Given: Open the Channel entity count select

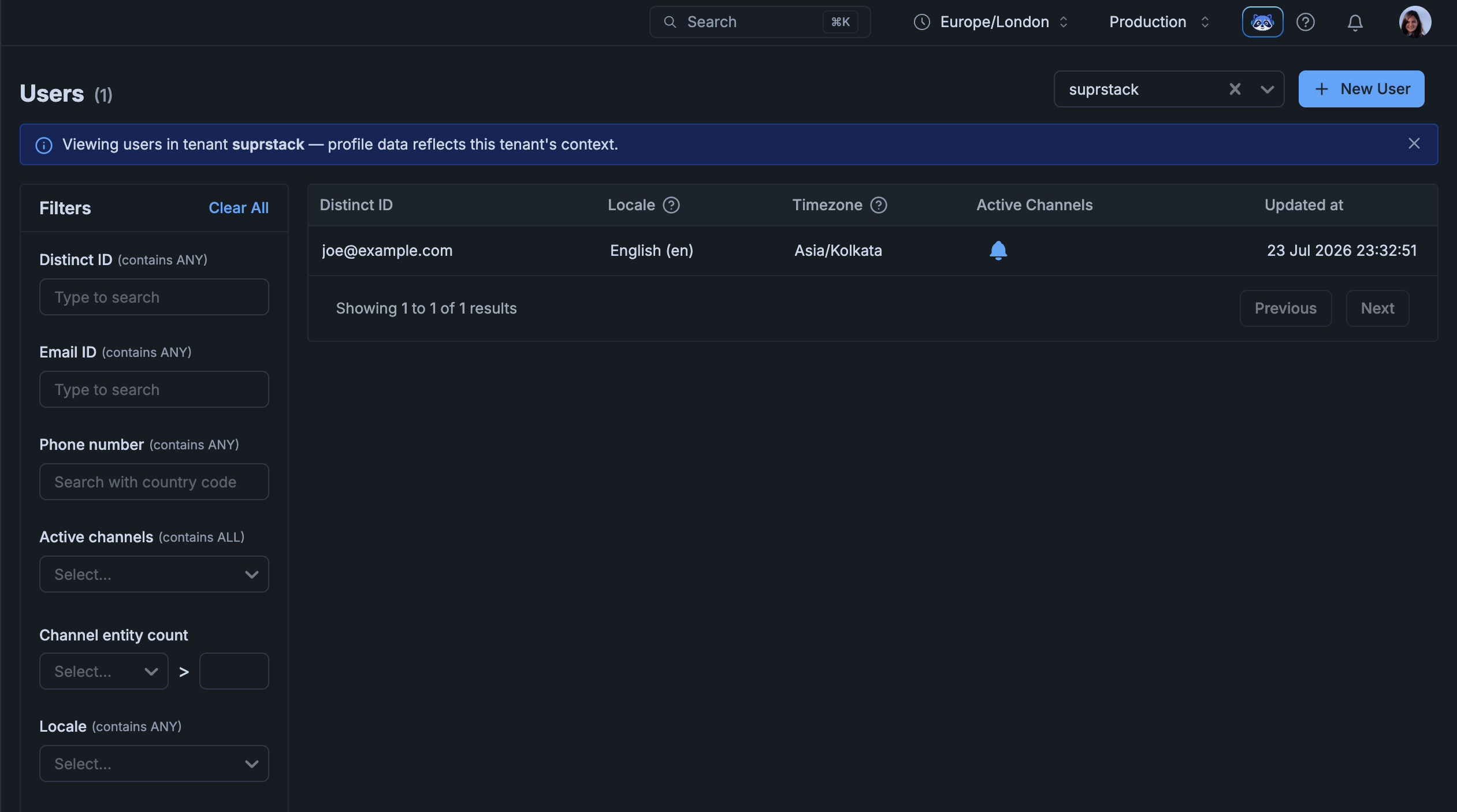Looking at the screenshot, I should pos(104,671).
